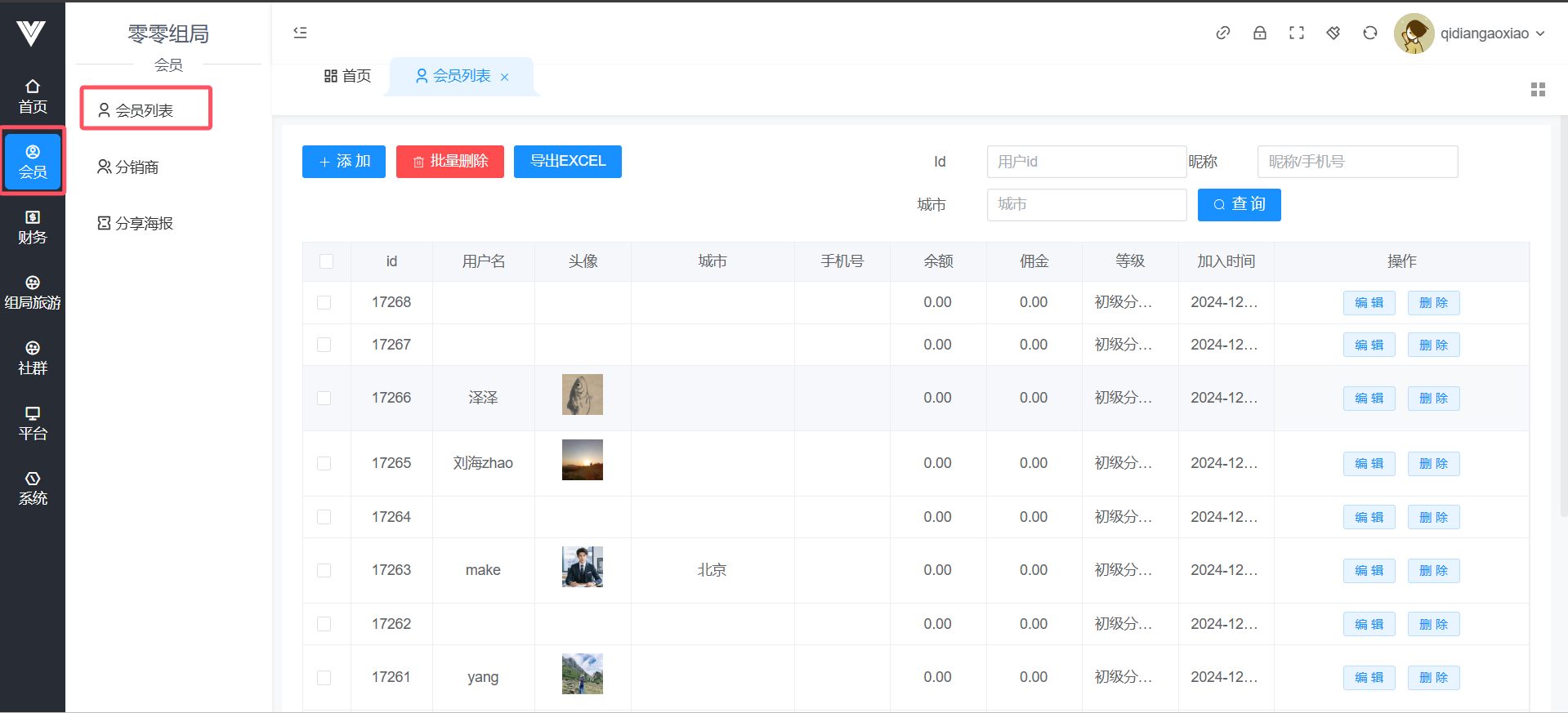Go to 组局旅游 in left navigation
This screenshot has width=1568, height=713.
33,292
